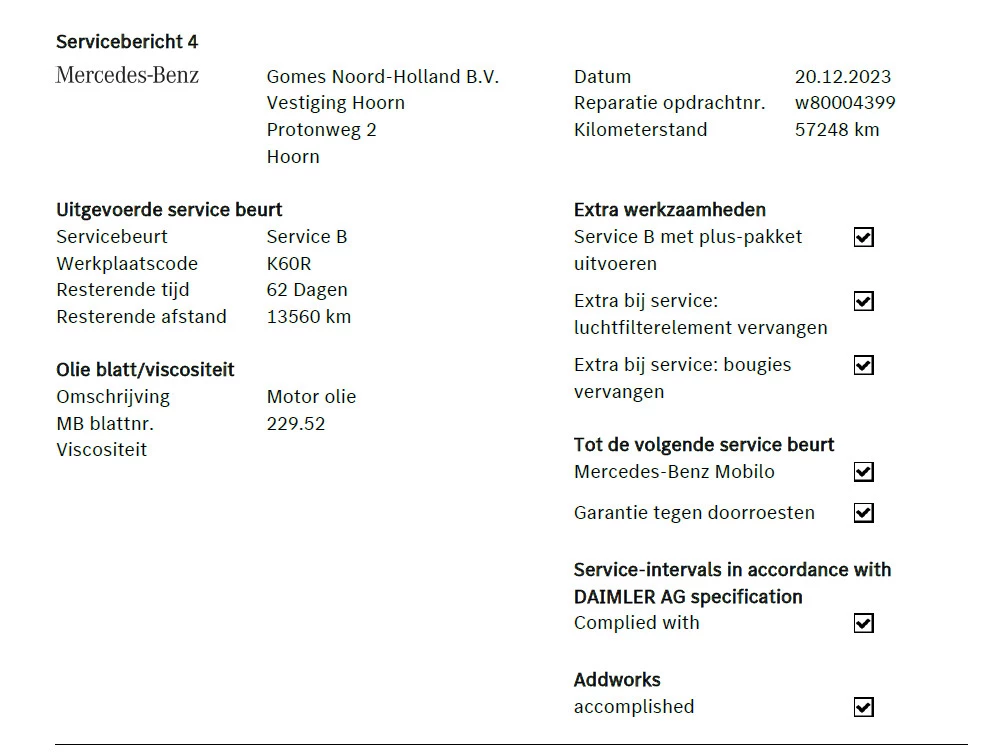Uncheck the Mercedes-Benz Mobilo checkbox

864,472
